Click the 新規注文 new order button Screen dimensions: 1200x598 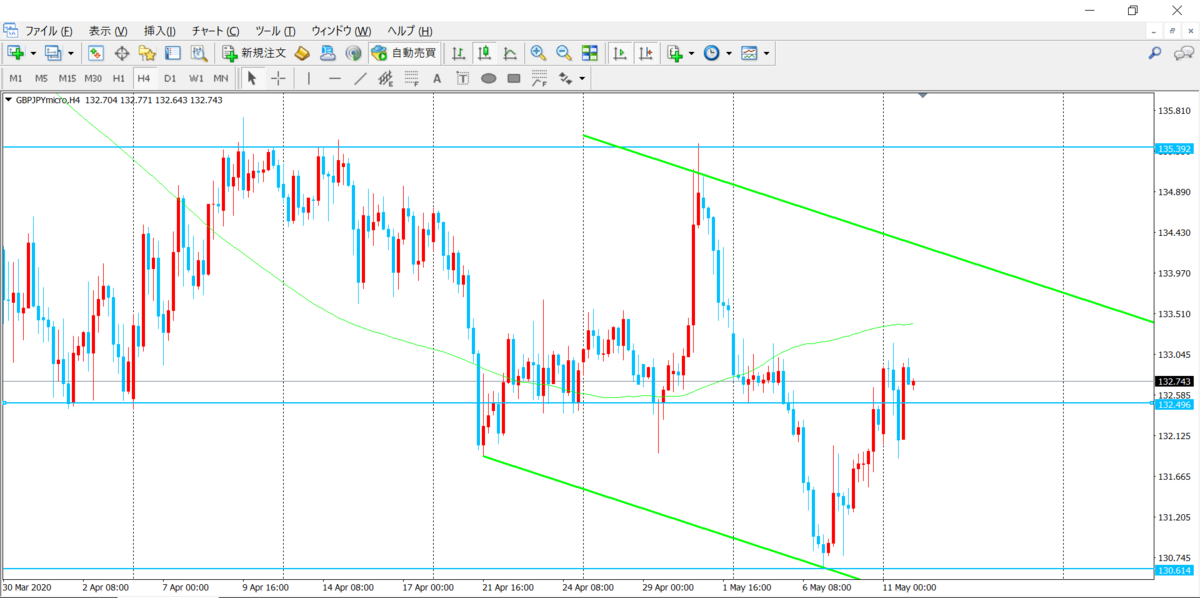point(254,53)
